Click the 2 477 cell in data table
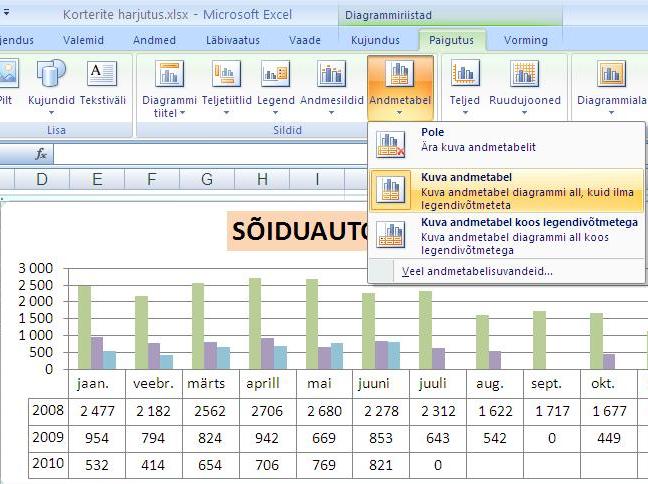The image size is (648, 484). [x=97, y=411]
